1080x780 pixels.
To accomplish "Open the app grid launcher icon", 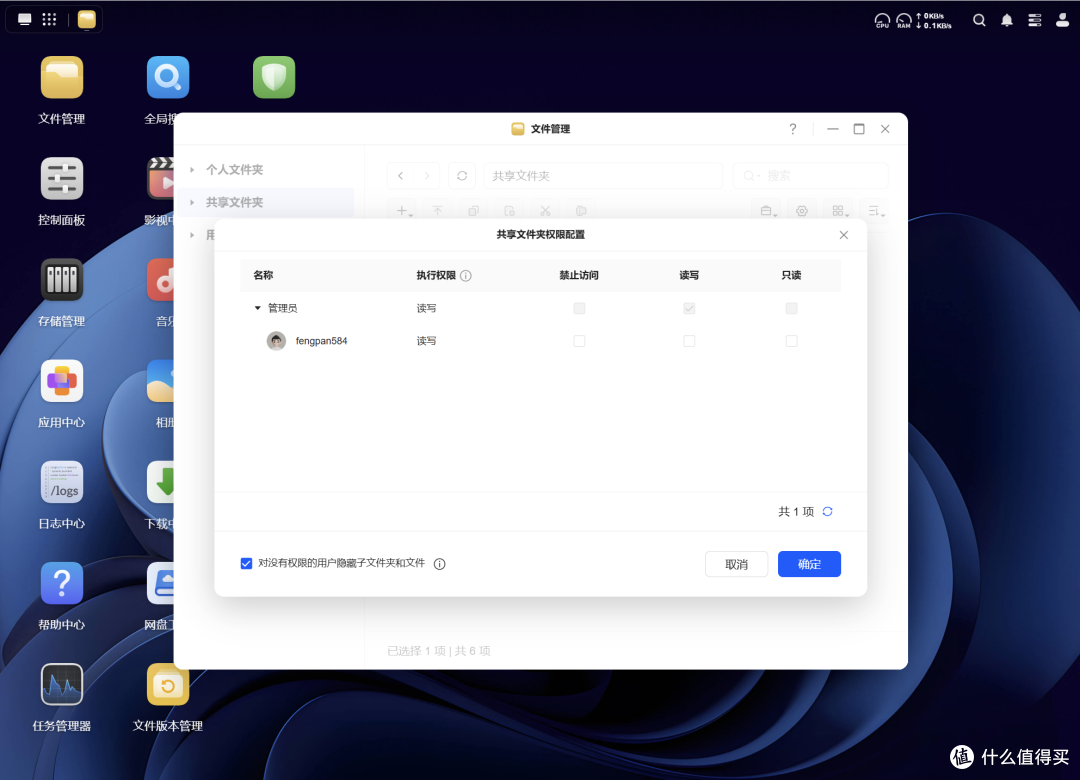I will 50,19.
